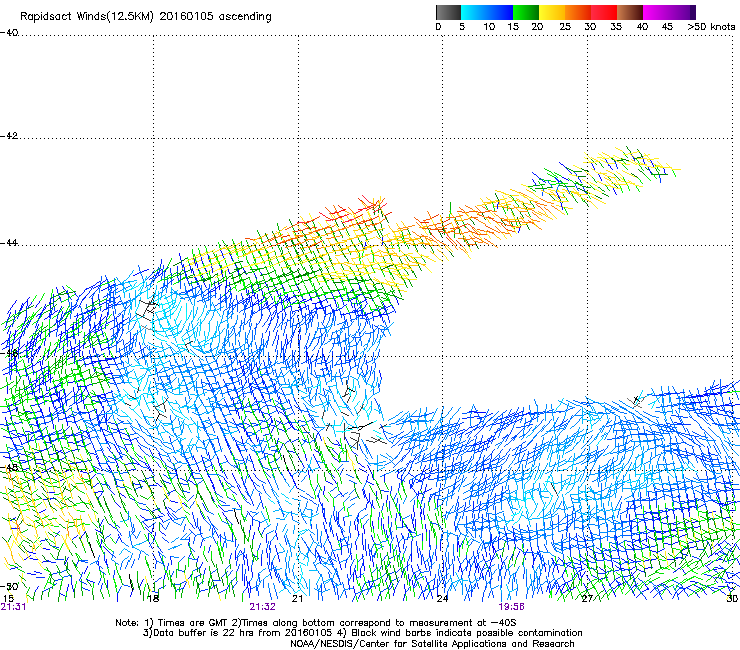Image resolution: width=740 pixels, height=650 pixels.
Task: Select the red 30-35 knots legend swatch
Action: click(604, 12)
